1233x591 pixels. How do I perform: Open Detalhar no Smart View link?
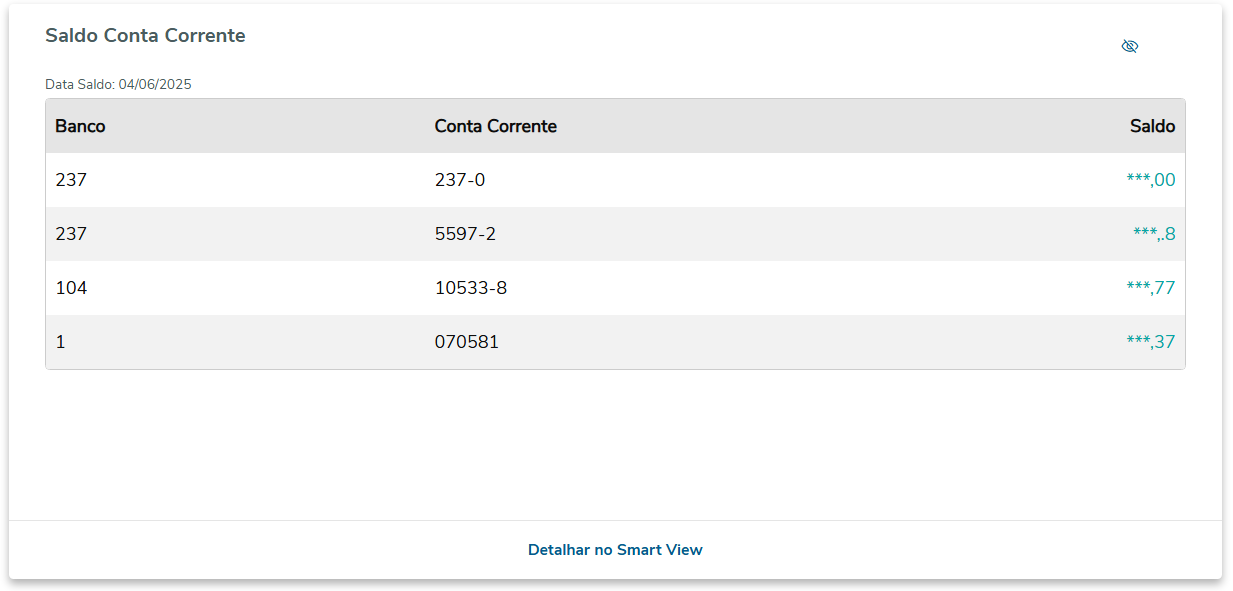click(x=615, y=550)
